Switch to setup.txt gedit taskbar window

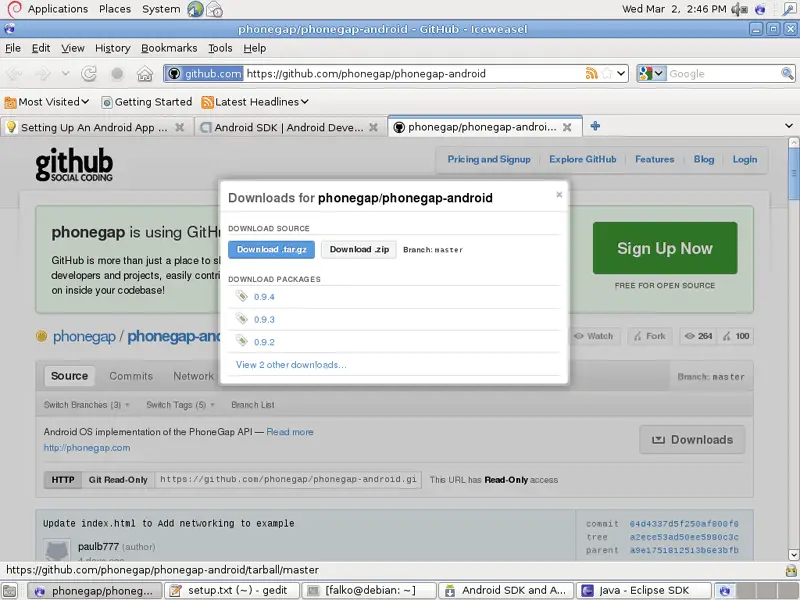232,590
